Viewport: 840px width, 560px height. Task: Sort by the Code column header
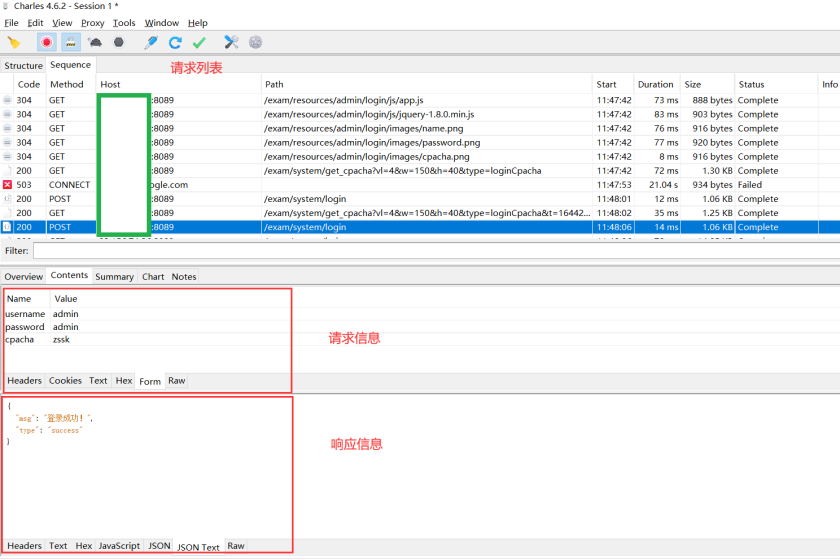[x=29, y=84]
